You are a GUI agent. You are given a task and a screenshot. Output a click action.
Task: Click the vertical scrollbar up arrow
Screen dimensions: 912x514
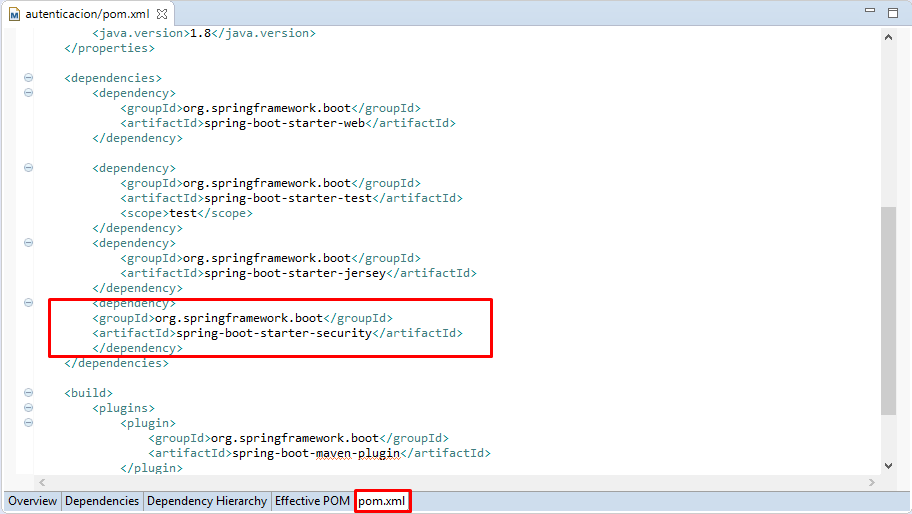(889, 36)
